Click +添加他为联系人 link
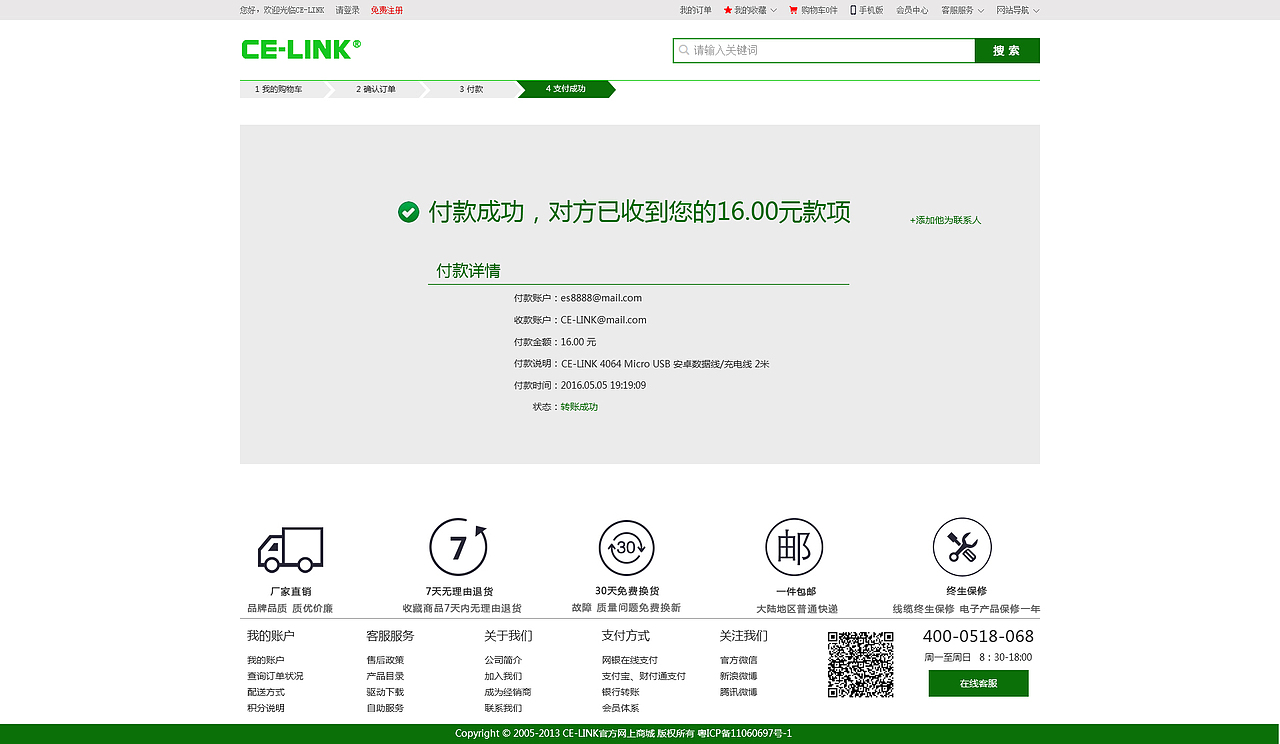This screenshot has height=744, width=1280. point(946,220)
